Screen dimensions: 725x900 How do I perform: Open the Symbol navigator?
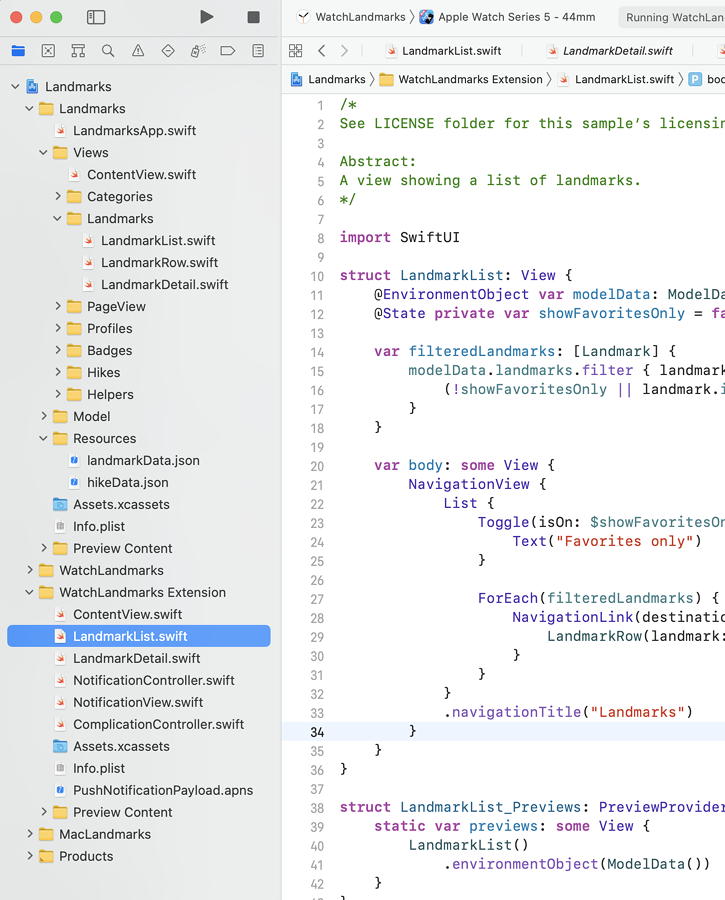point(78,51)
